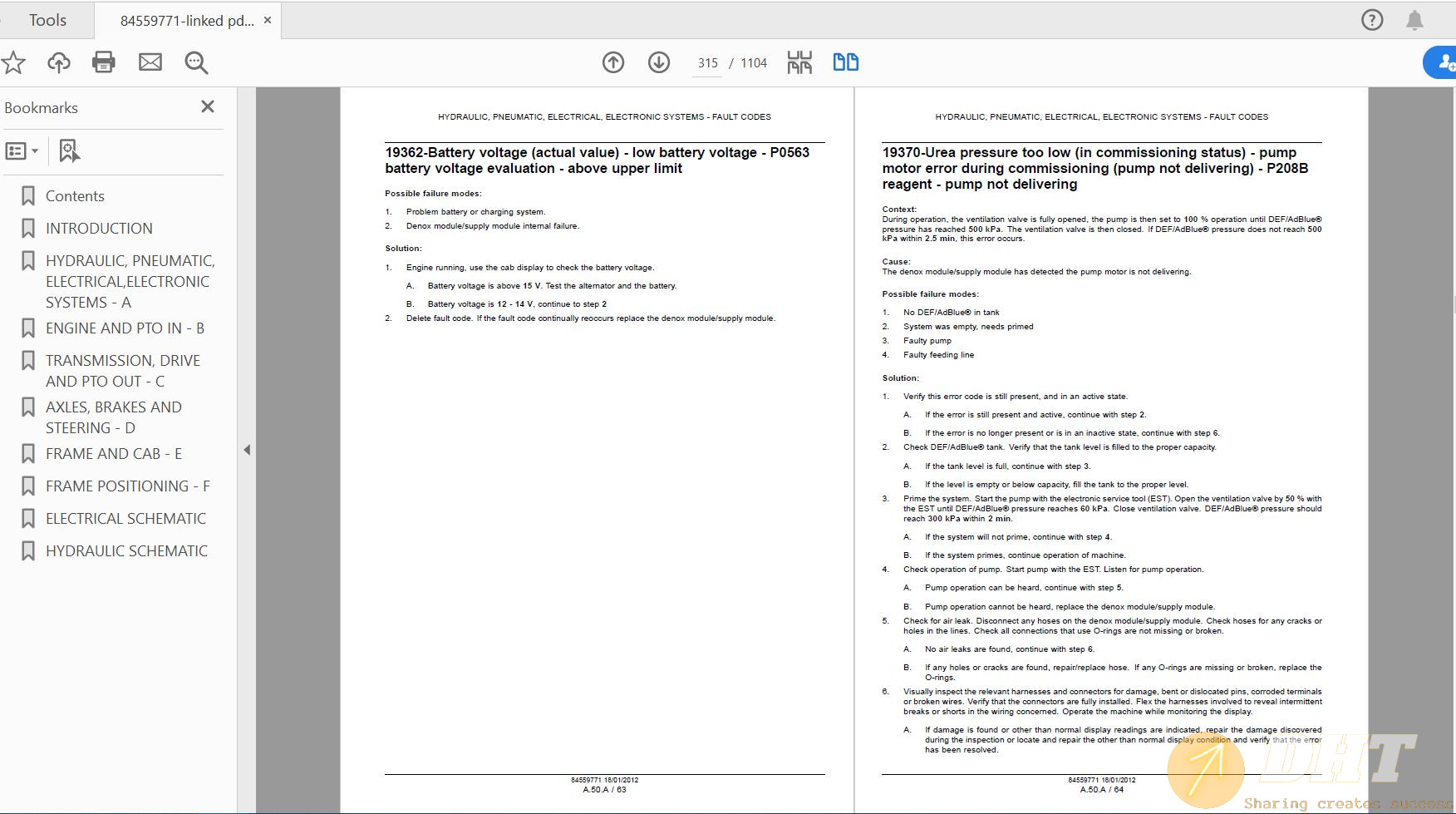The height and width of the screenshot is (814, 1456).
Task: Collapse the left panel with arrow handle
Action: pyautogui.click(x=247, y=450)
